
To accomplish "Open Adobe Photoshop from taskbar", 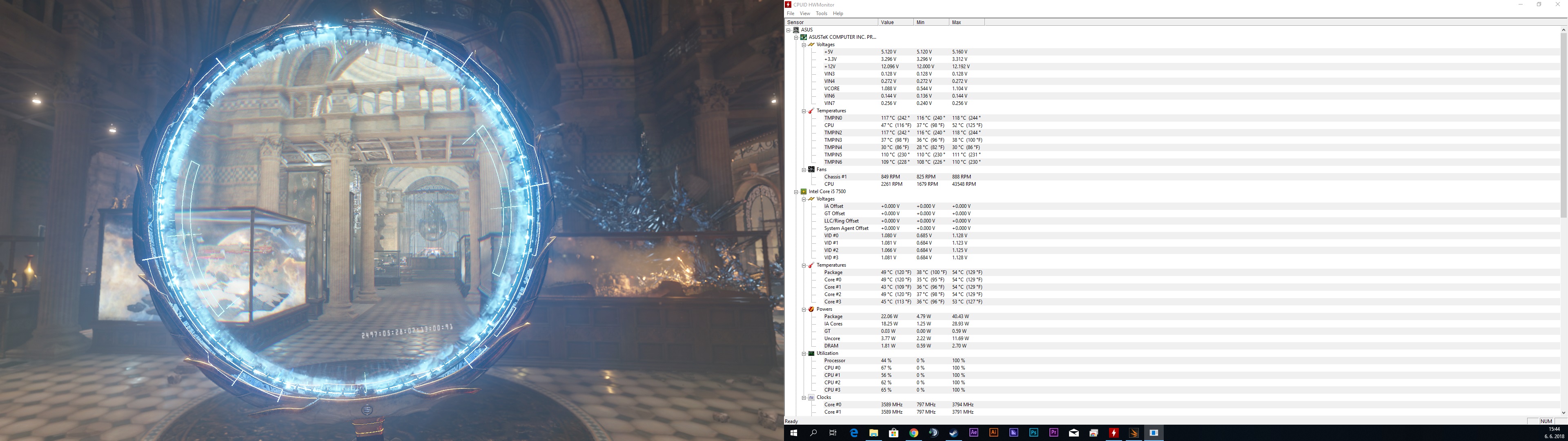I will point(1033,432).
